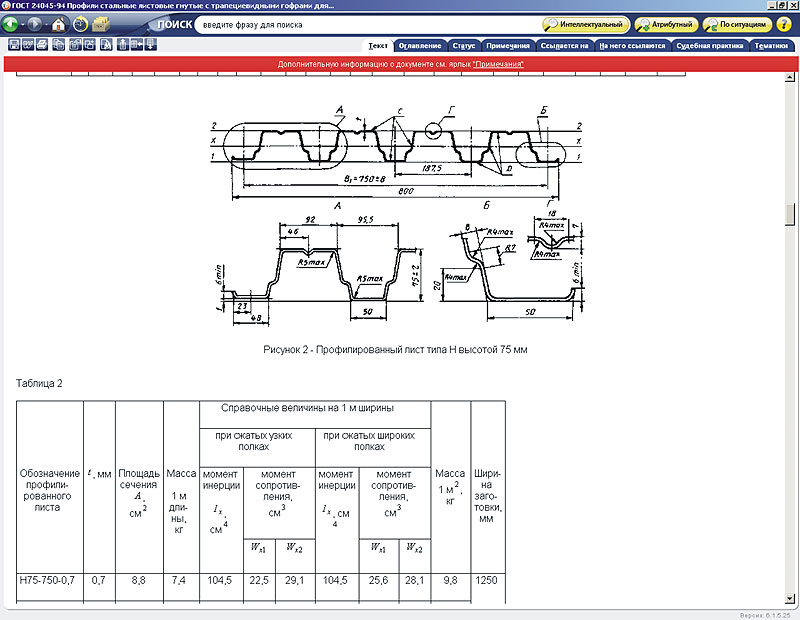Screen dimensions: 800x620
Task: Switch to the Оглавление tab
Action: coord(419,45)
